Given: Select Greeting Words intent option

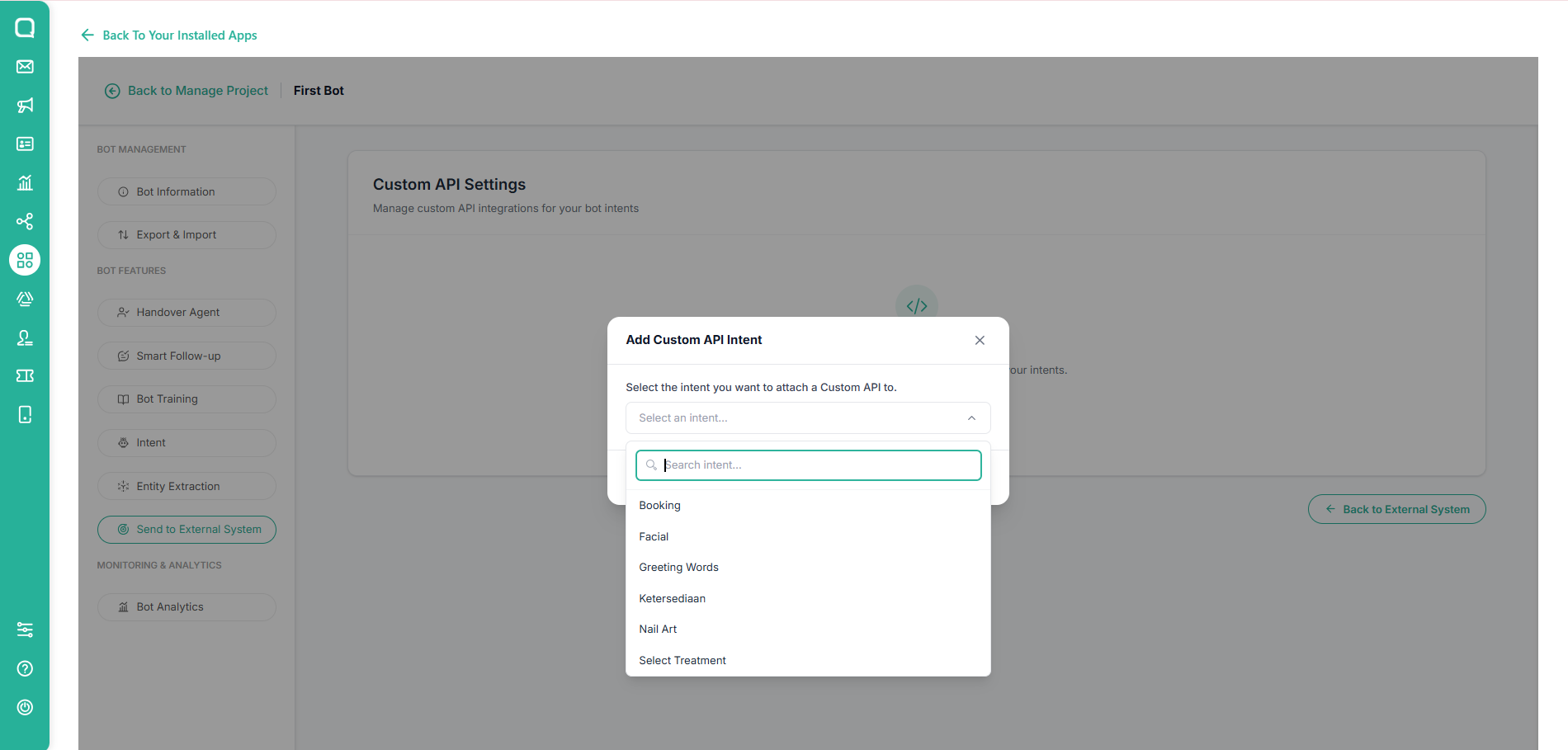Looking at the screenshot, I should (x=808, y=567).
